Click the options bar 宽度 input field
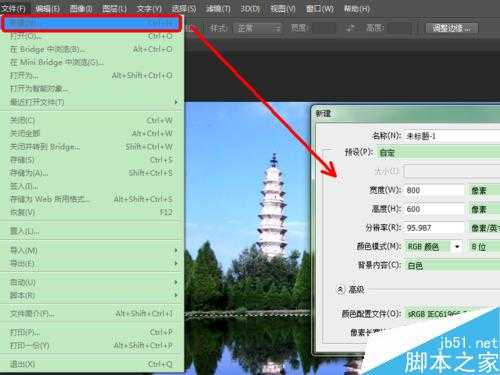The height and width of the screenshot is (375, 500). (323, 28)
